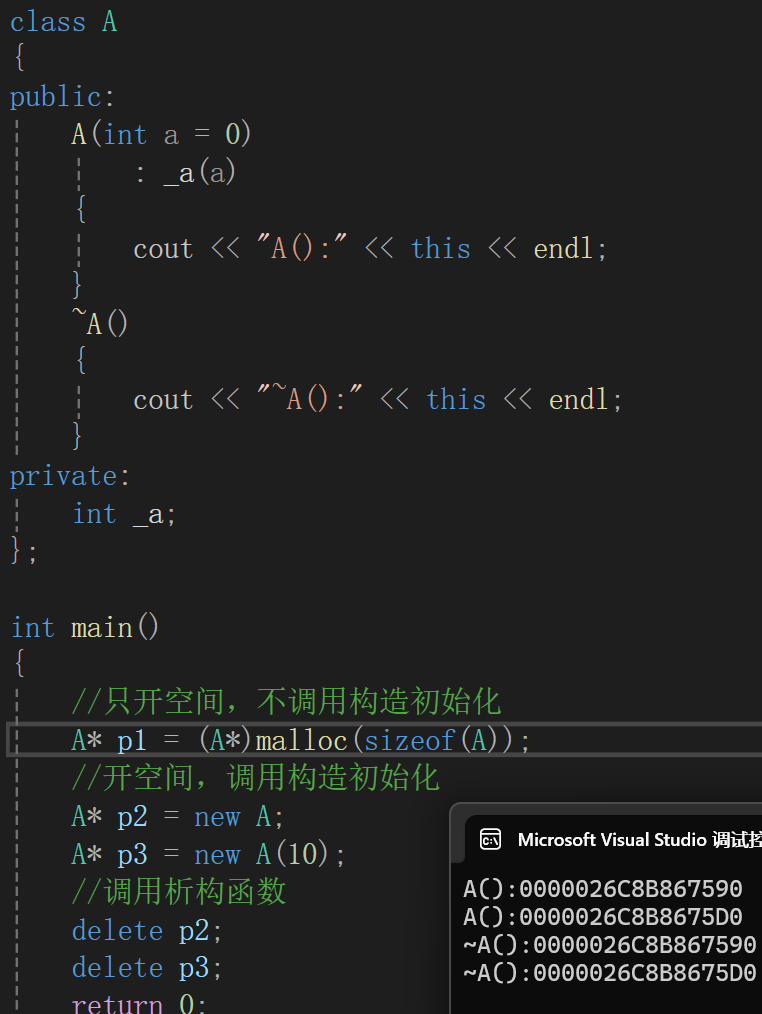
Task: Click the constructor line 'A(int a = 0)'
Action: click(x=161, y=135)
